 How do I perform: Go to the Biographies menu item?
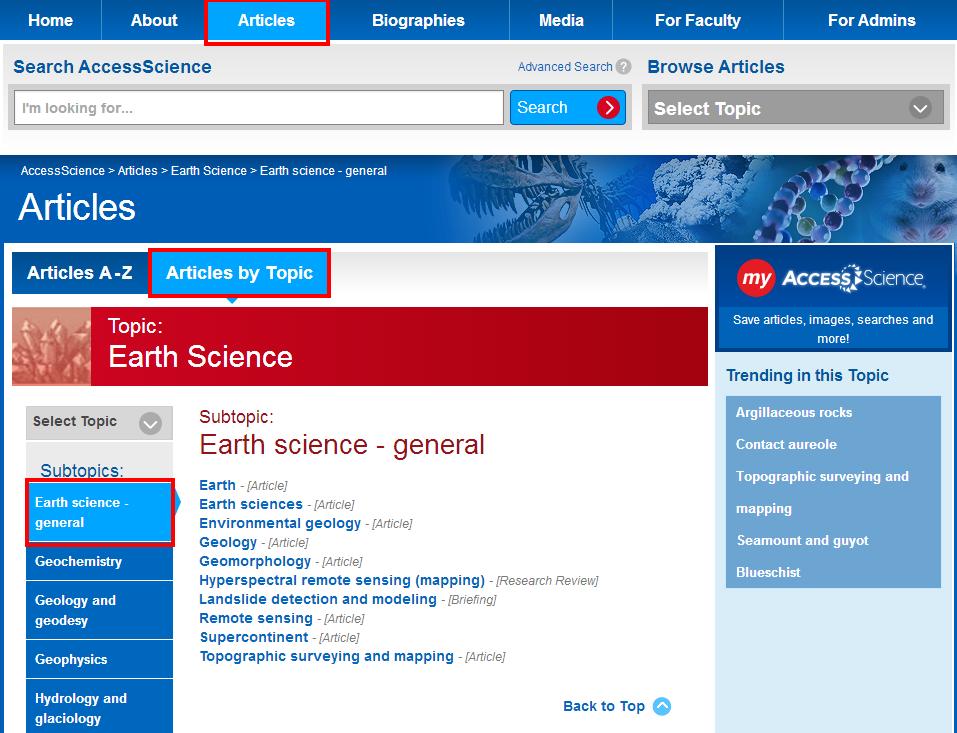click(418, 20)
